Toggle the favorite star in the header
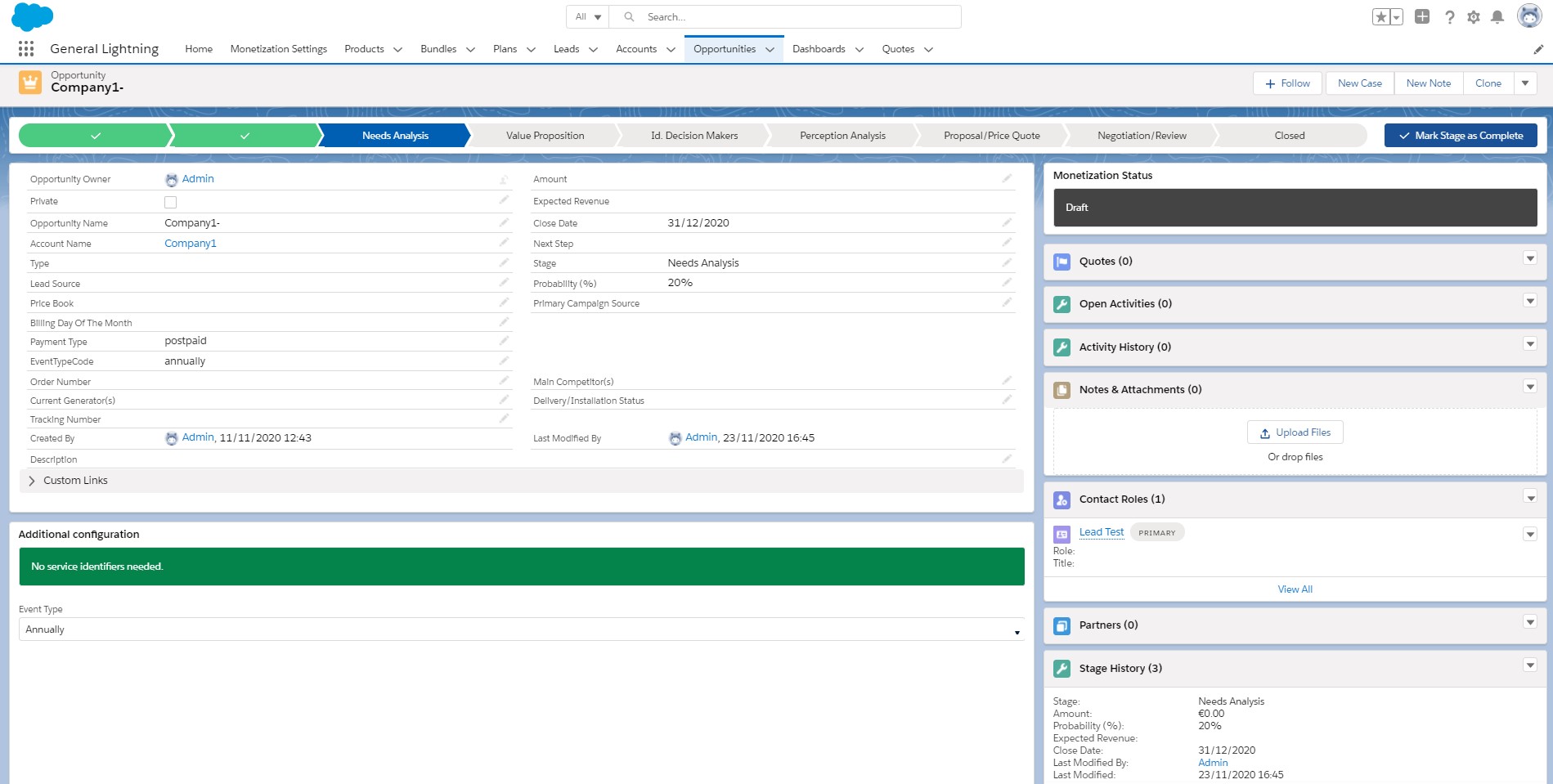Screen dimensions: 1553x784 click(x=1380, y=16)
